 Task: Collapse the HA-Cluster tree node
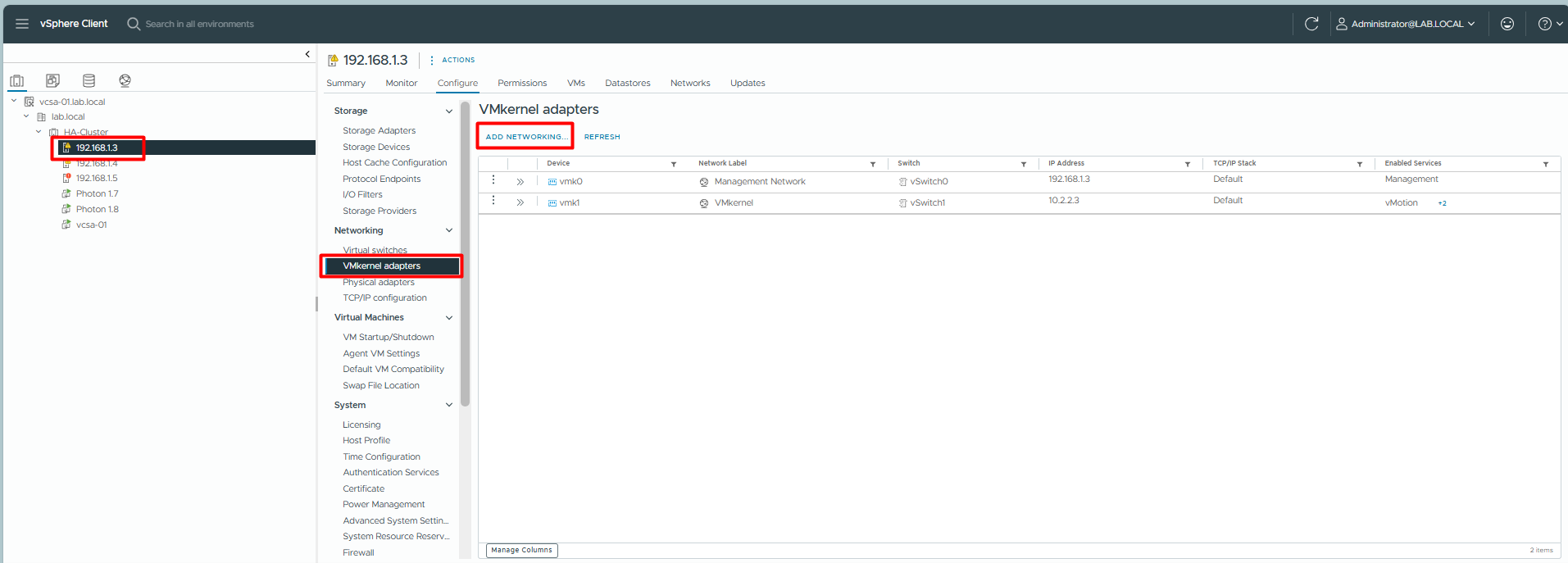38,132
